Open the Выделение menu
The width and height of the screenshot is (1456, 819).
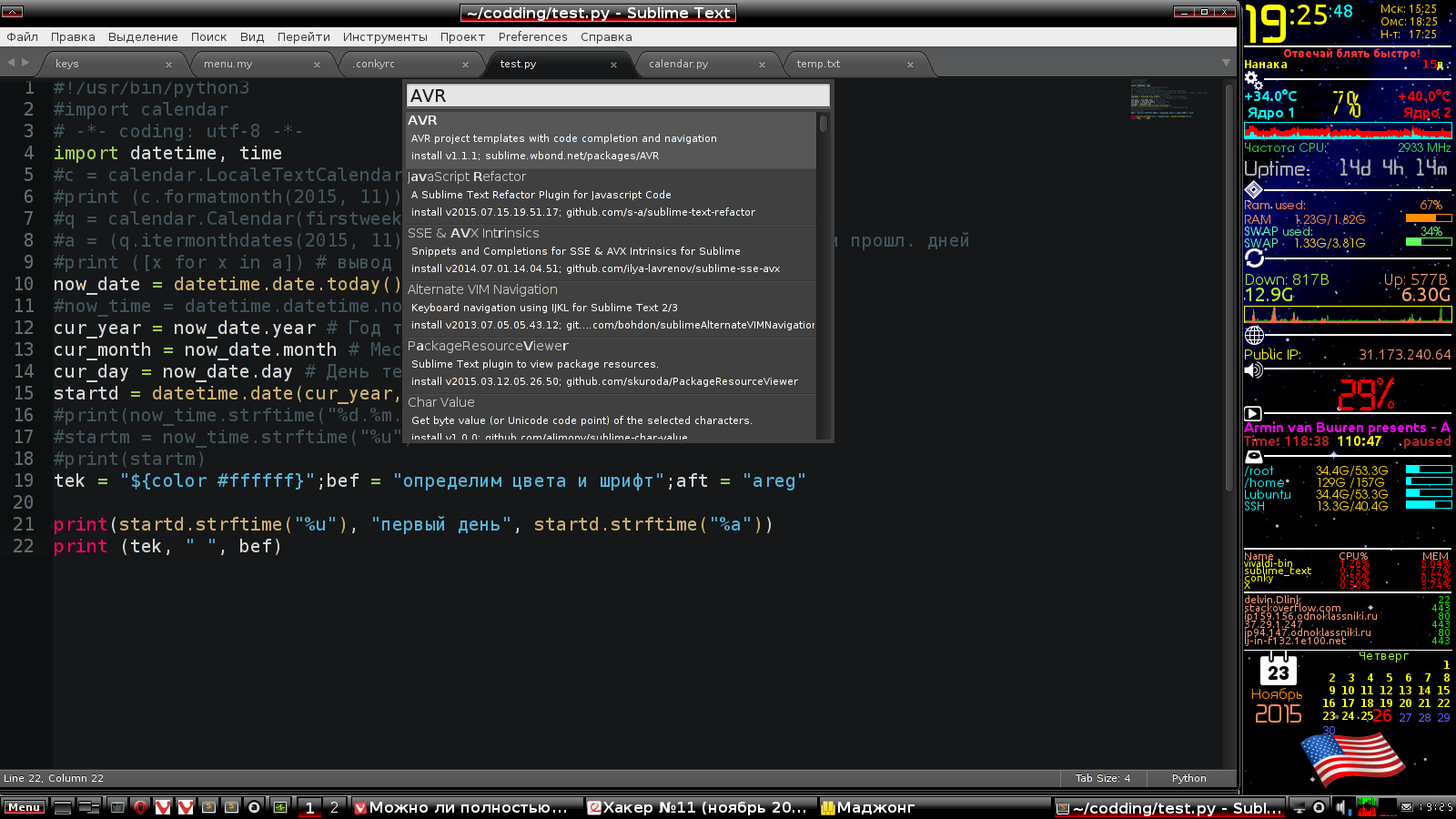143,37
